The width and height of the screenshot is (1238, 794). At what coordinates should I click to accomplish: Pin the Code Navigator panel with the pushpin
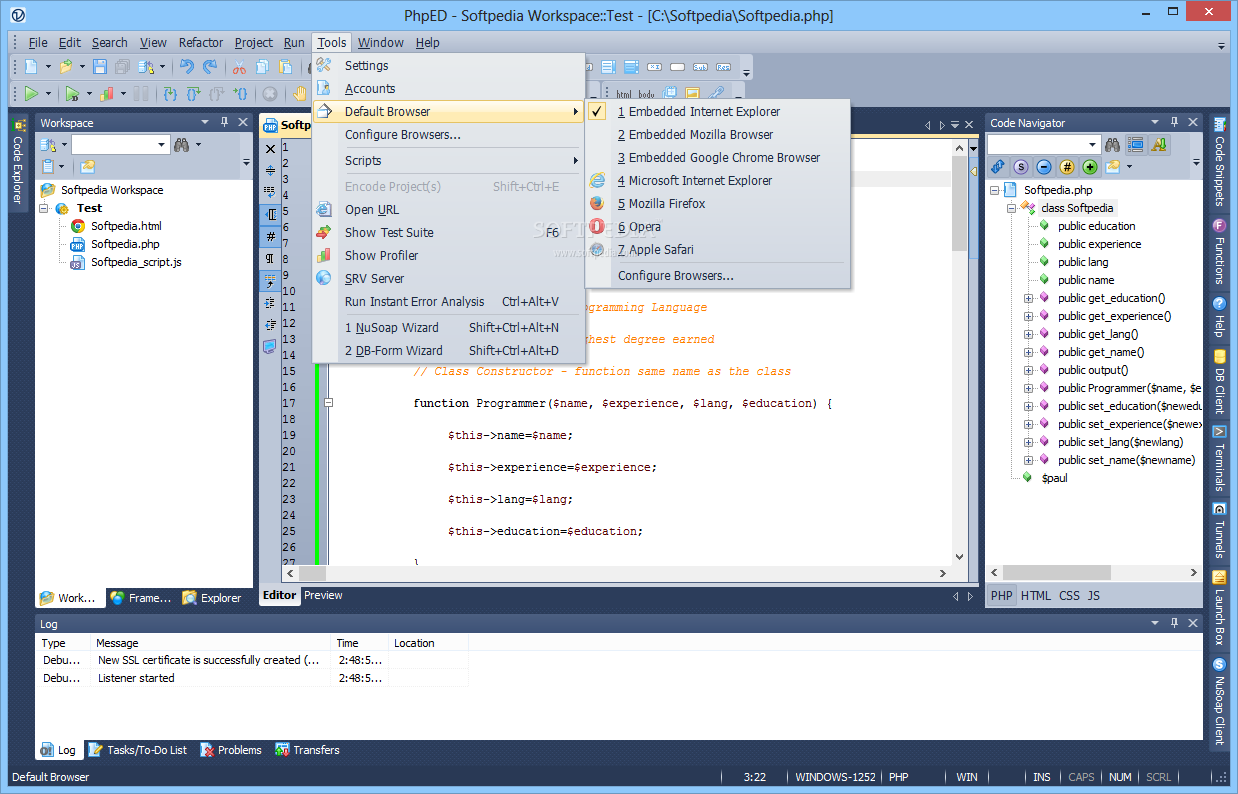point(1174,122)
